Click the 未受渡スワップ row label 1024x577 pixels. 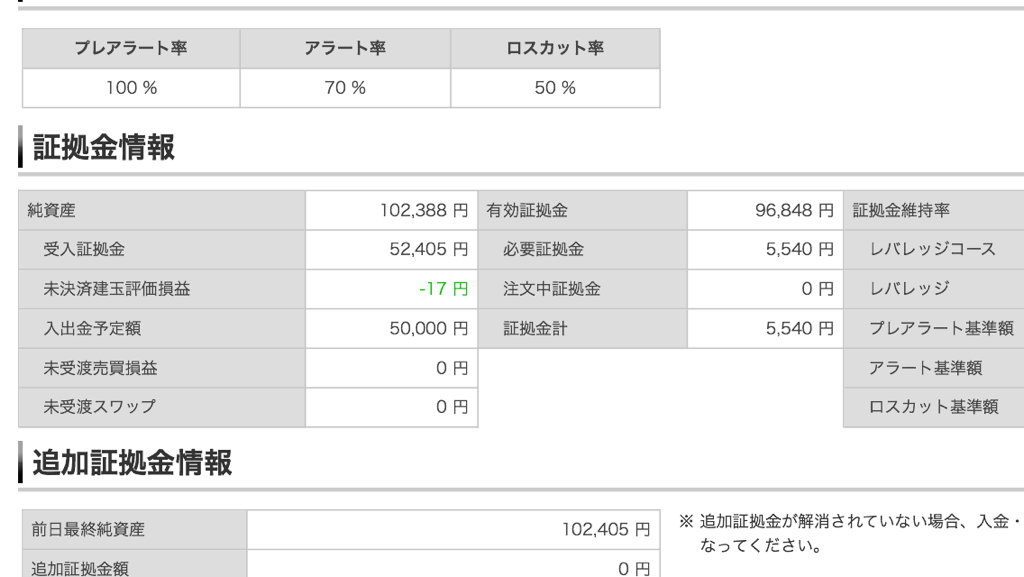coord(98,407)
